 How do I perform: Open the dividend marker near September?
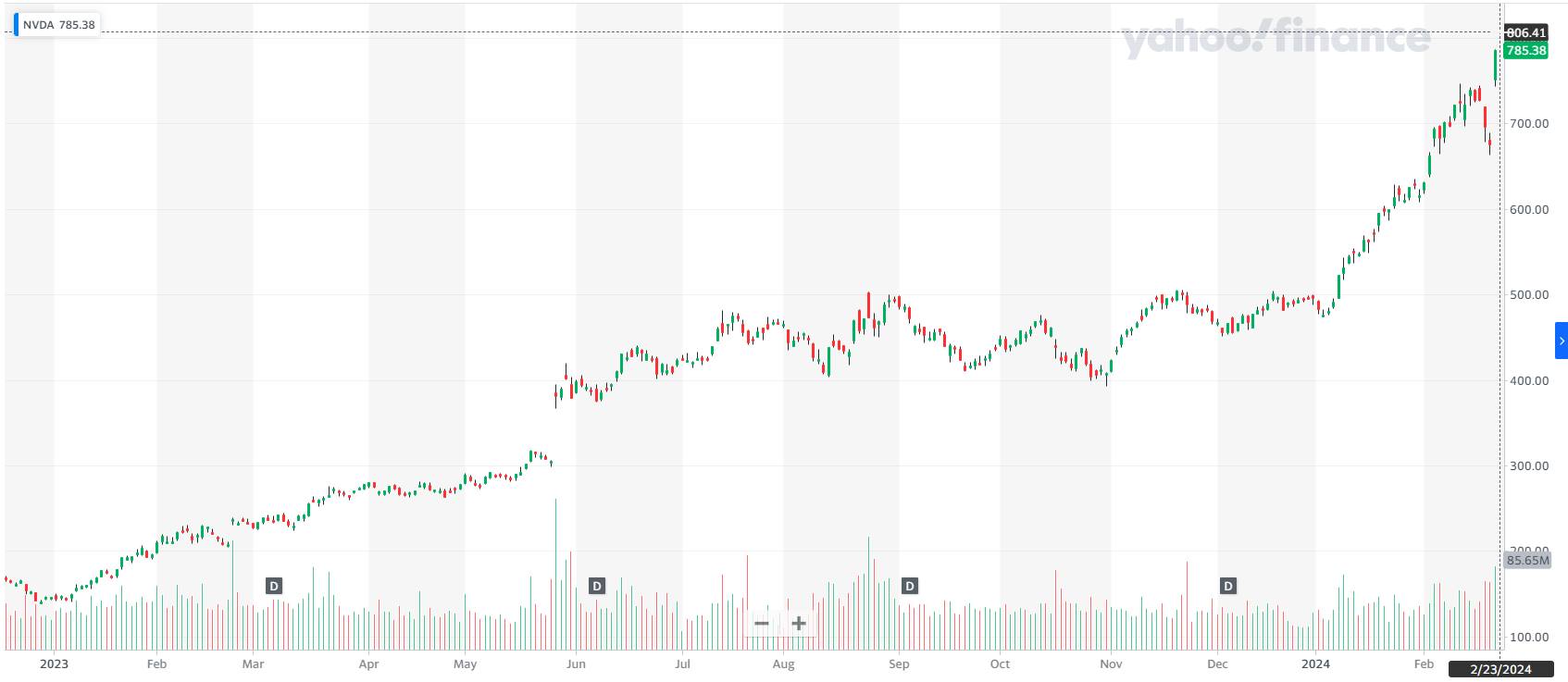click(x=910, y=586)
